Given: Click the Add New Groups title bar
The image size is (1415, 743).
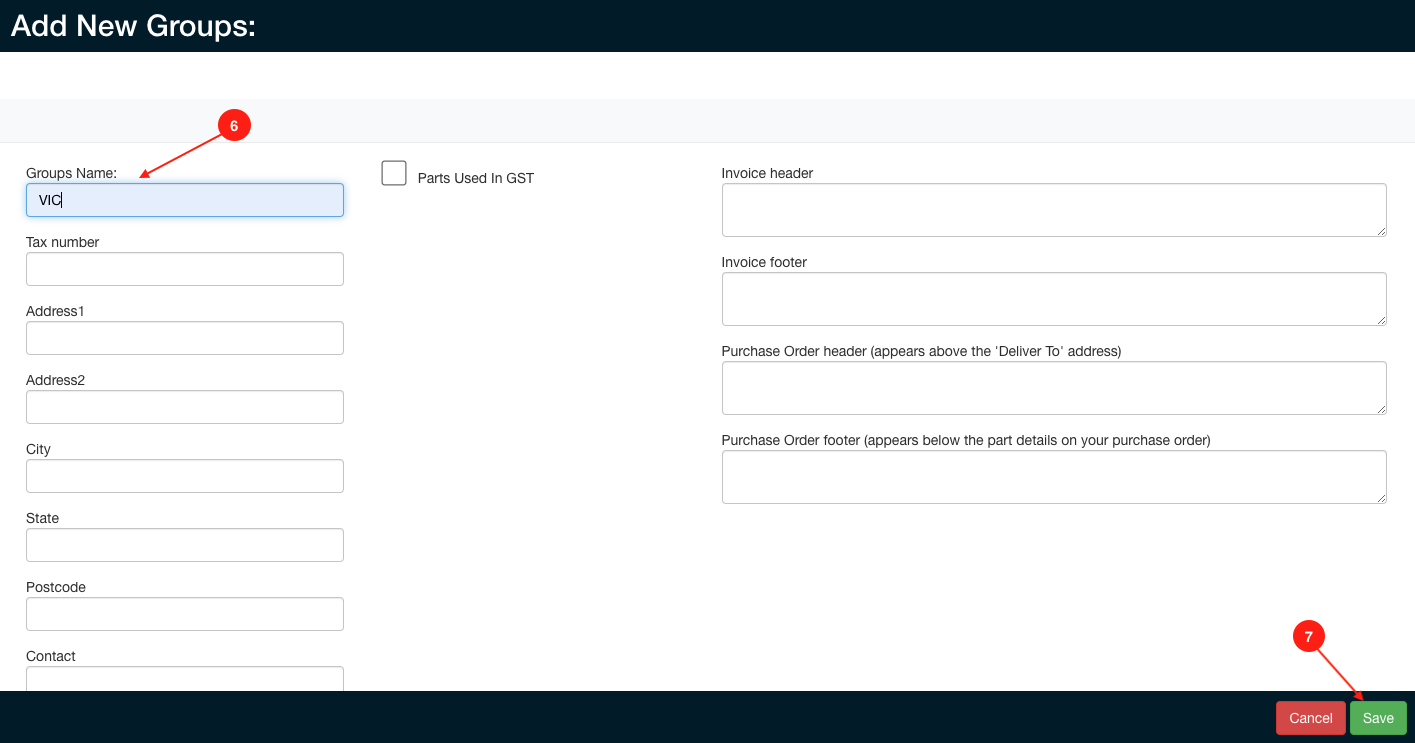Looking at the screenshot, I should point(132,26).
